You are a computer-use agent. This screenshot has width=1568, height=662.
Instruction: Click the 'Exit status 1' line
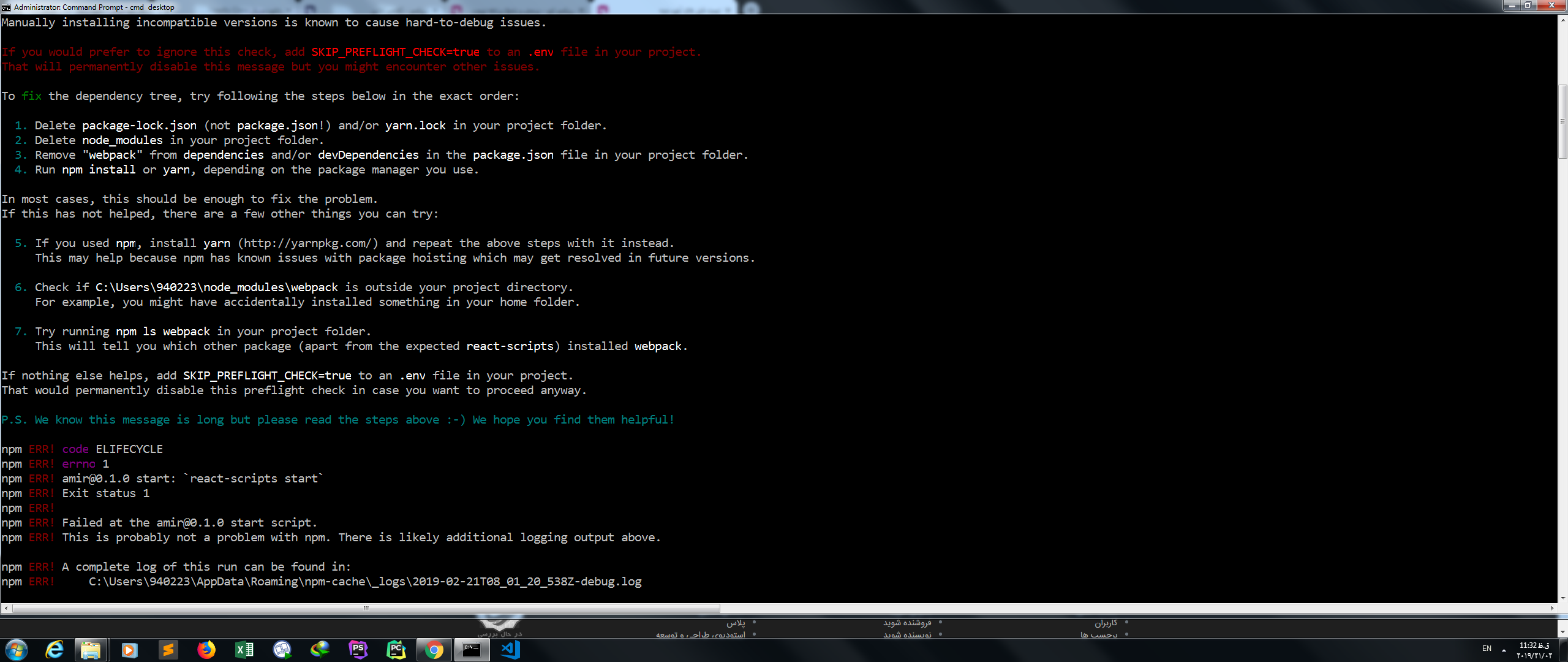coord(105,493)
